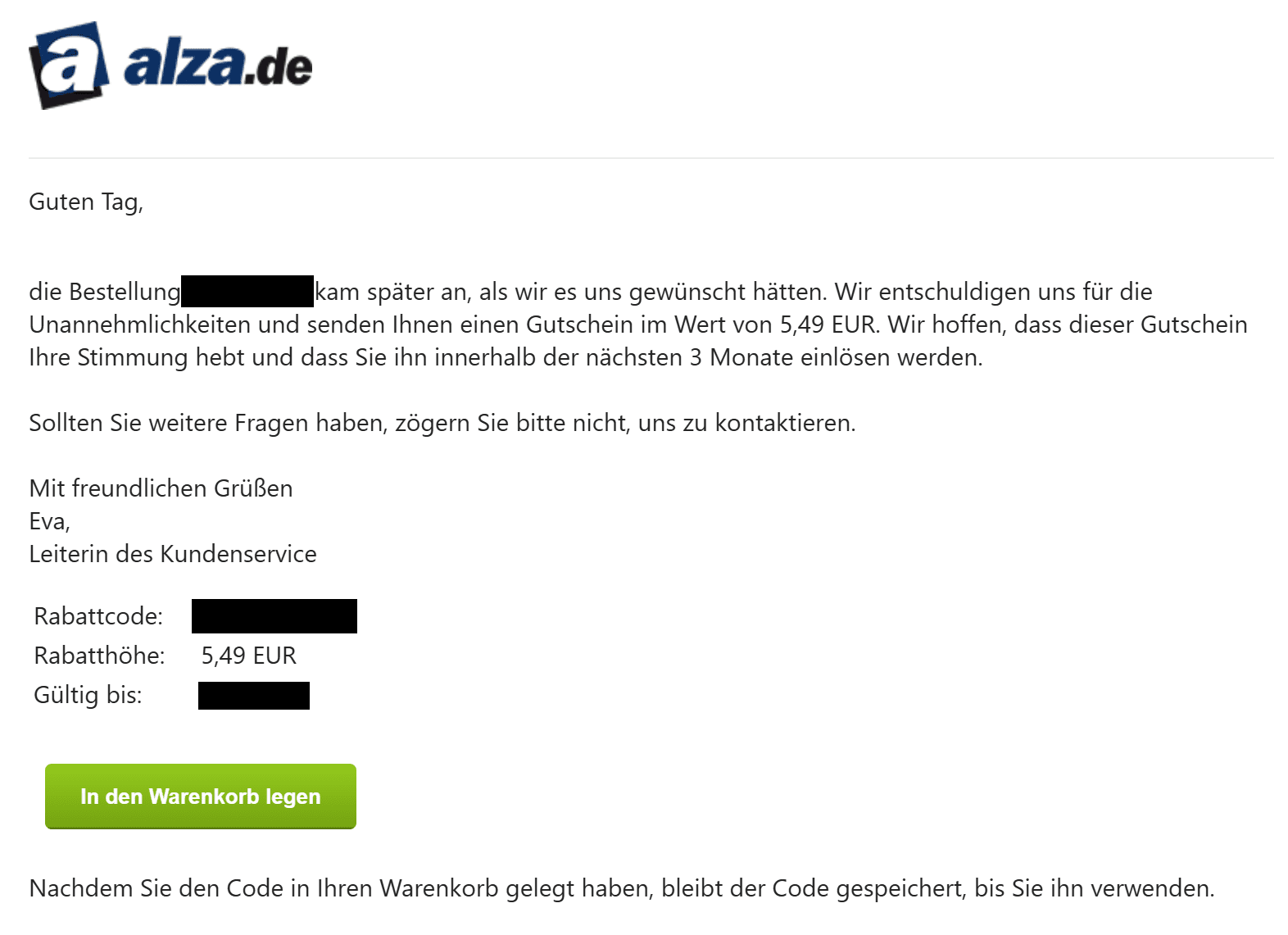Click the "Nachdem Sie den Code" footer note
Screen dimensions: 1288x935
tap(621, 888)
